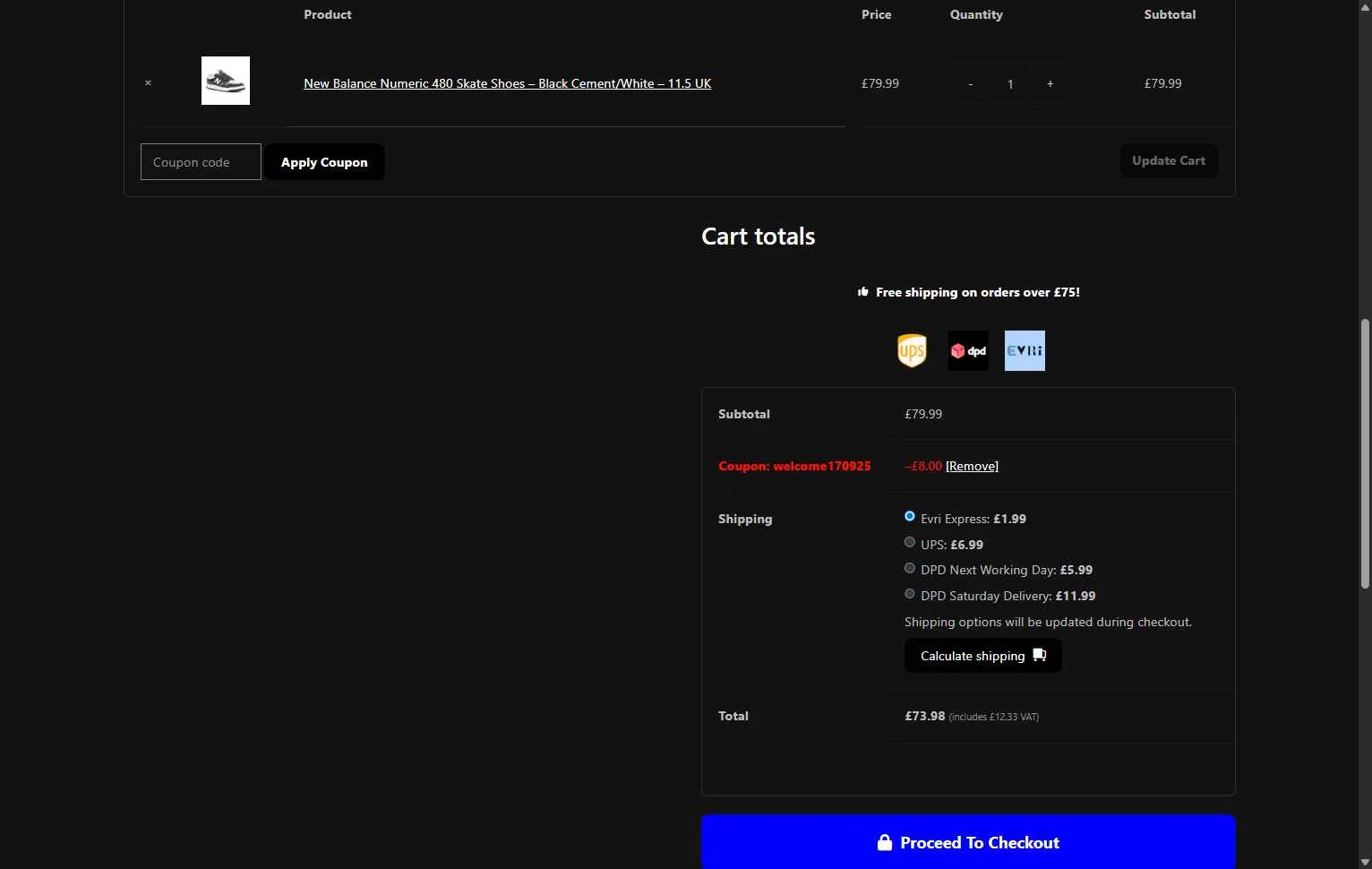
Task: Open the Calculate shipping button
Action: (x=982, y=656)
